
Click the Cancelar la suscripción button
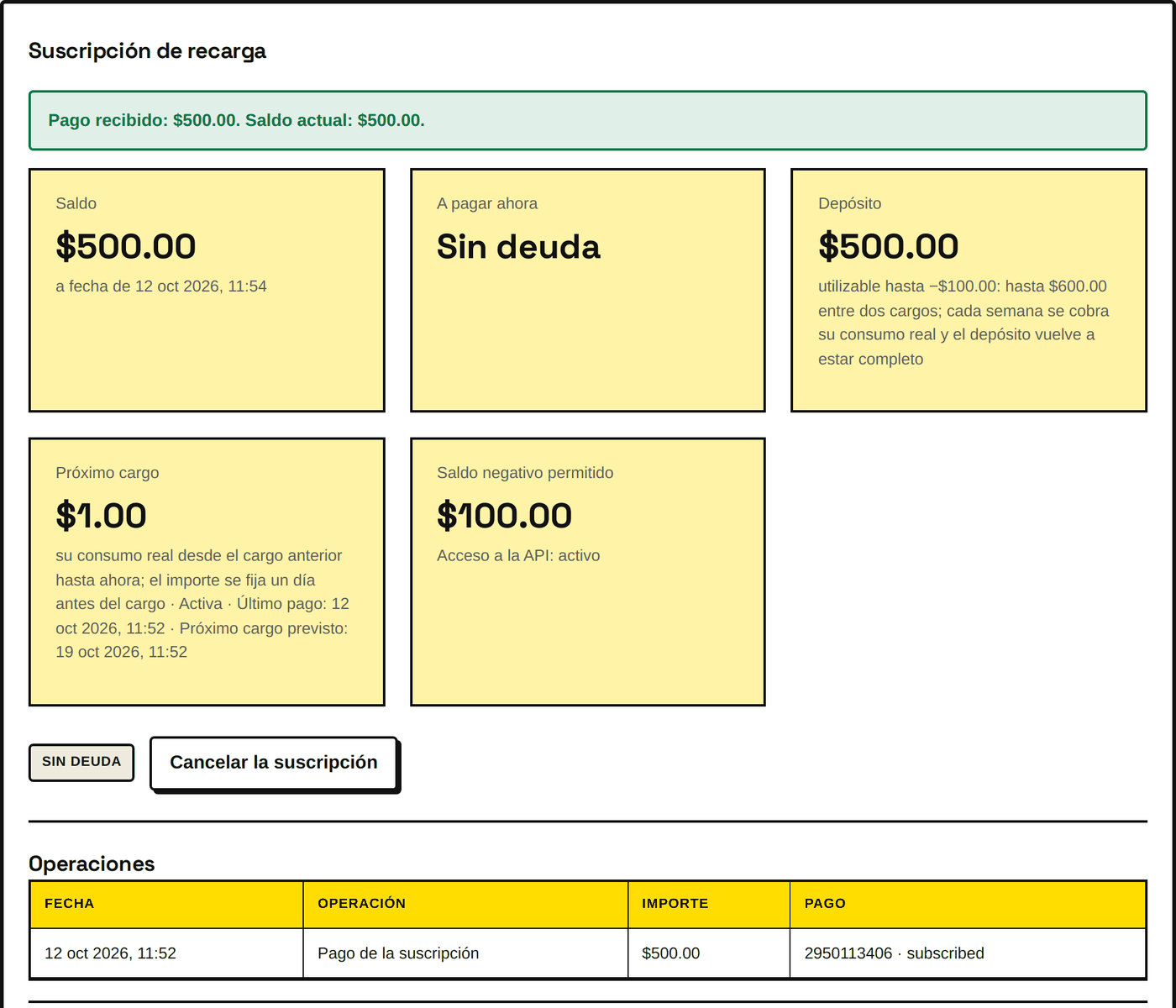point(274,763)
